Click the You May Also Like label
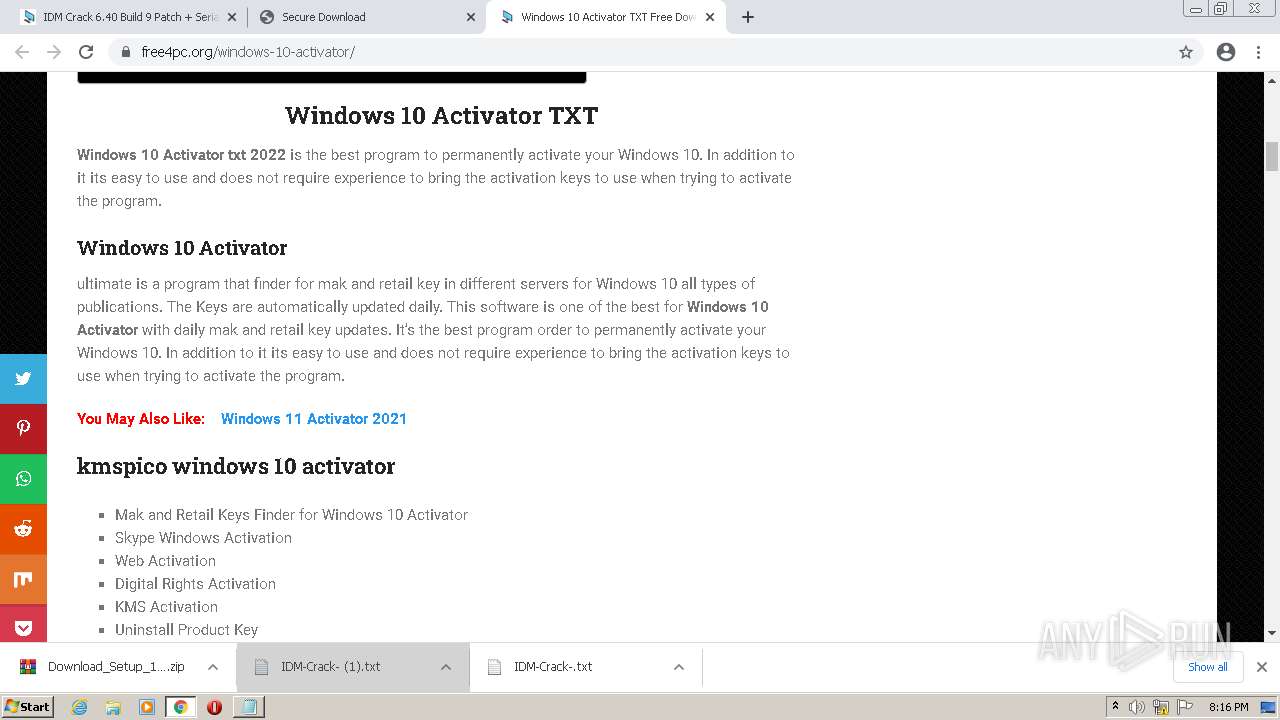This screenshot has width=1280, height=720. point(141,419)
